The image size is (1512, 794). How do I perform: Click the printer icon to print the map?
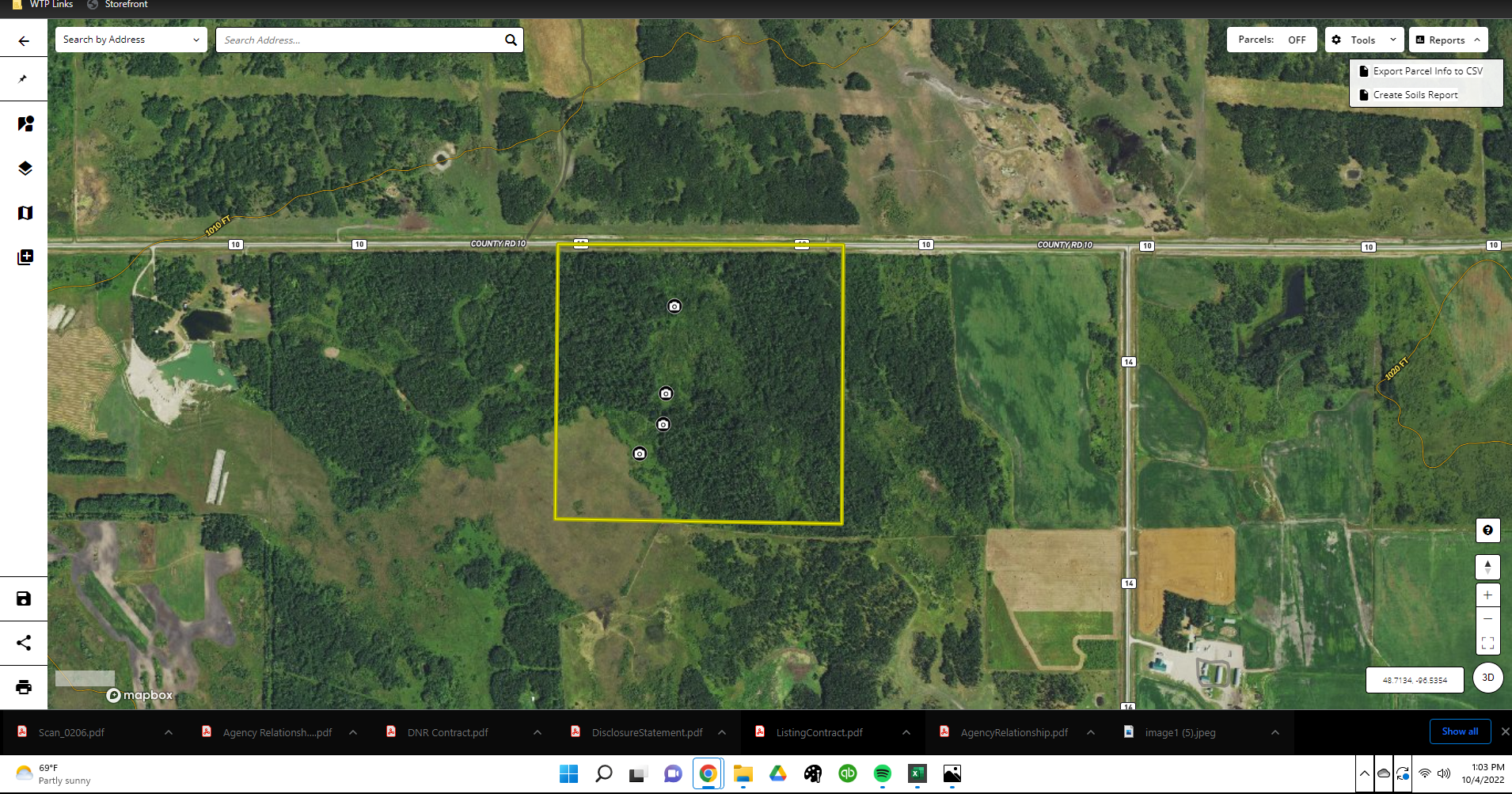[24, 687]
